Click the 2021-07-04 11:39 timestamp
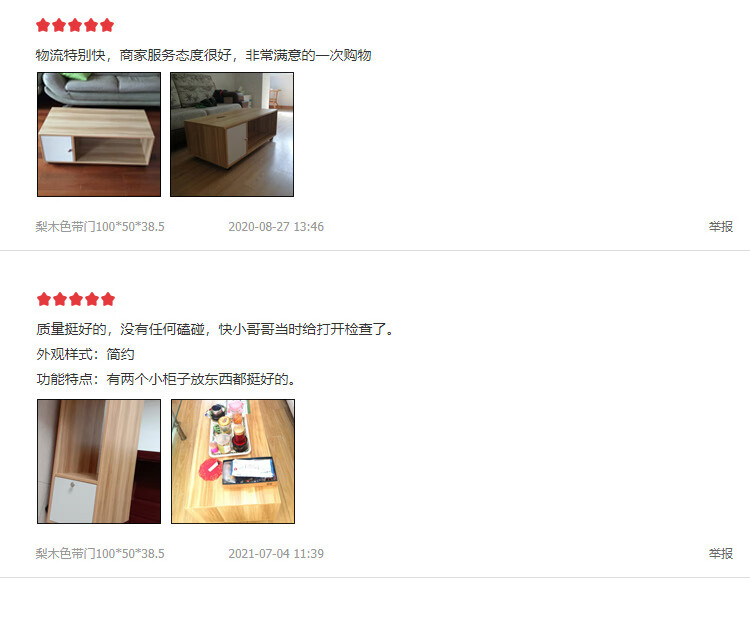This screenshot has width=750, height=626. point(276,554)
